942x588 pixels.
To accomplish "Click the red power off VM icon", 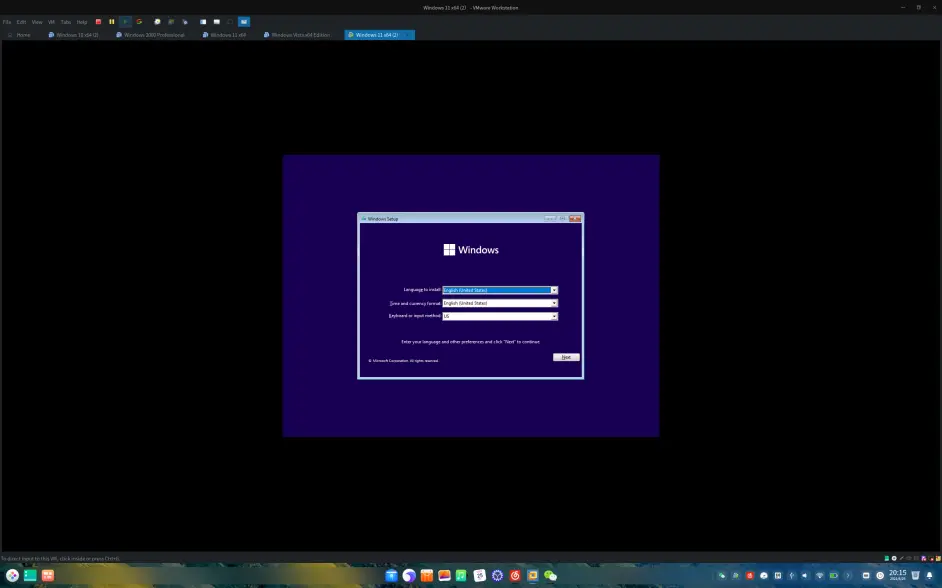I will pos(99,22).
